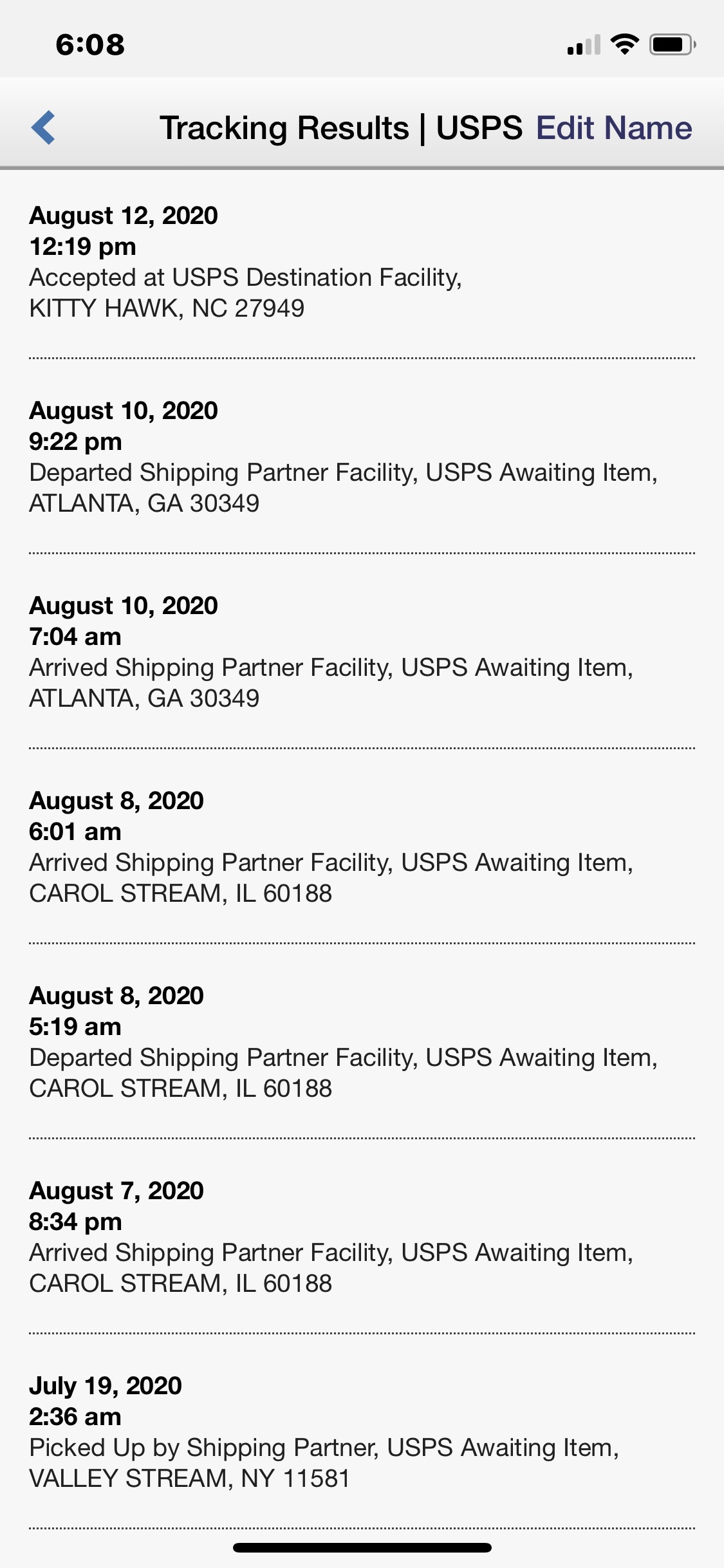This screenshot has height=1568, width=724.
Task: Select the 9:22 pm Departed Atlanta entry
Action: (343, 472)
